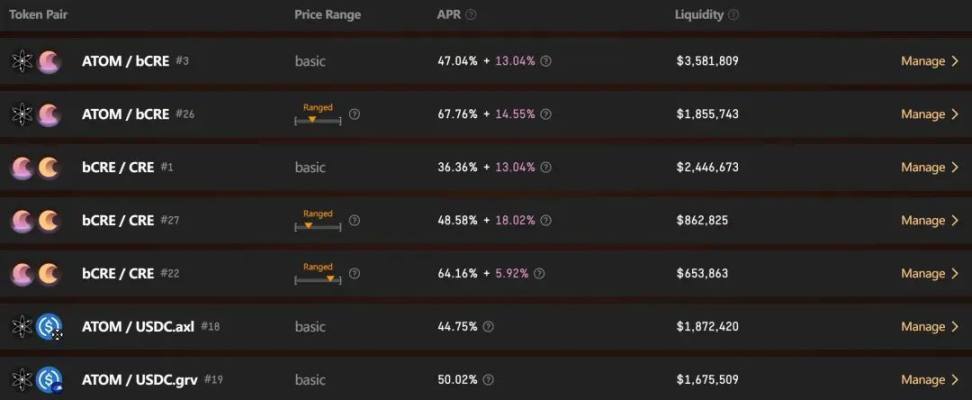
Task: Expand Manage for bCRE / CRE #1
Action: [x=929, y=167]
